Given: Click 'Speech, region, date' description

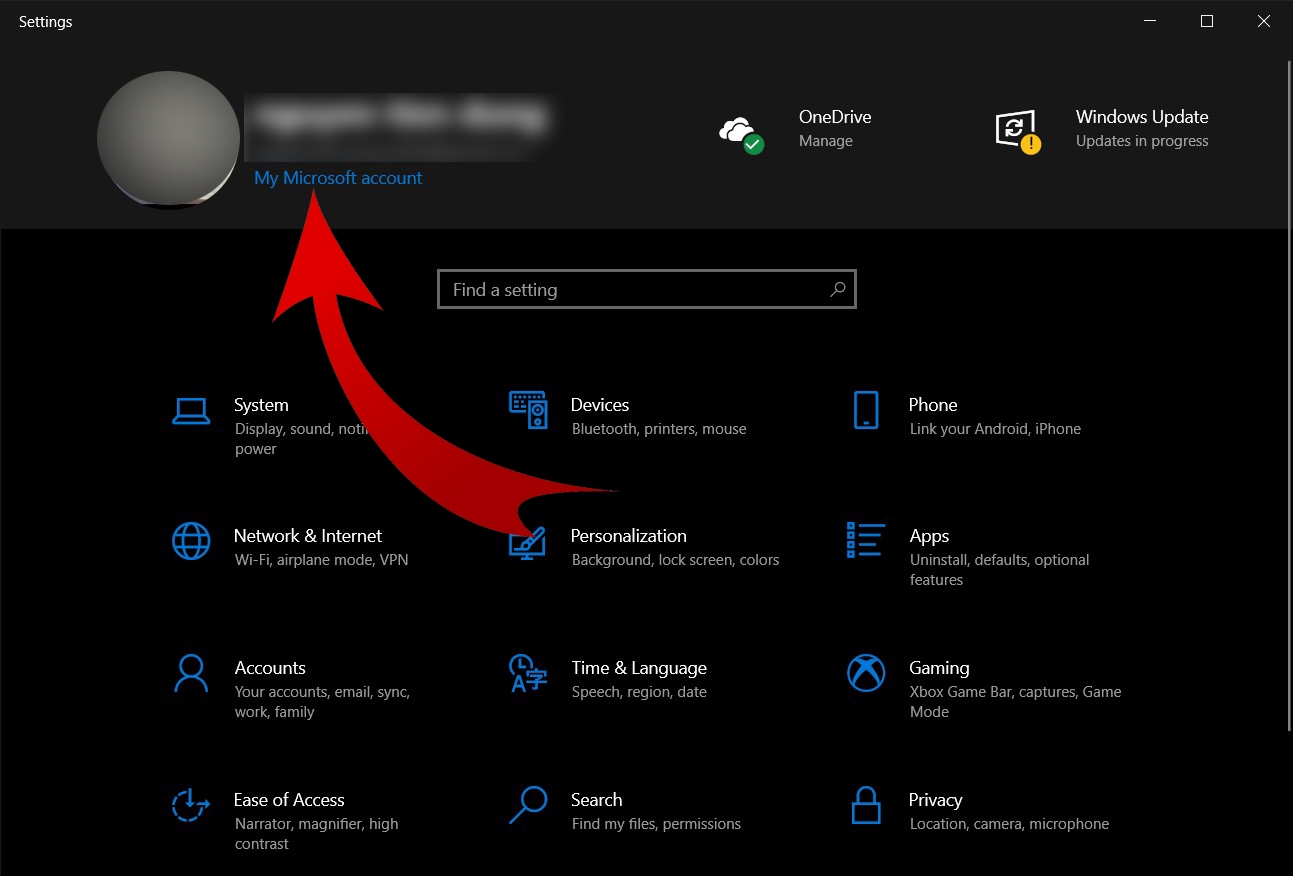Looking at the screenshot, I should pos(639,692).
